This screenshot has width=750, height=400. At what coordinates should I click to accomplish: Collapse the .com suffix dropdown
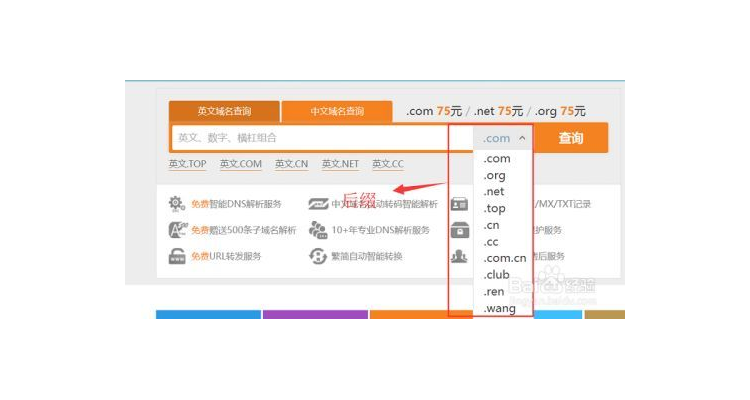(x=503, y=138)
